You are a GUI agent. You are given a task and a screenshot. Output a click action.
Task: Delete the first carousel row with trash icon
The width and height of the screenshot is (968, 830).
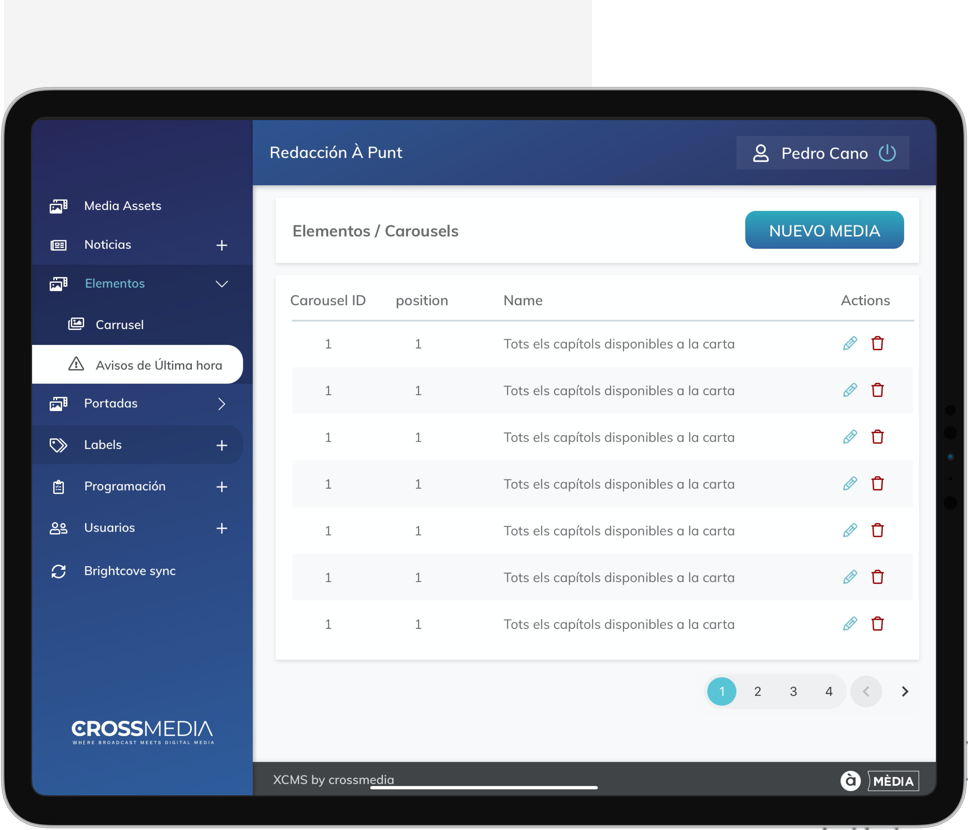tap(878, 344)
